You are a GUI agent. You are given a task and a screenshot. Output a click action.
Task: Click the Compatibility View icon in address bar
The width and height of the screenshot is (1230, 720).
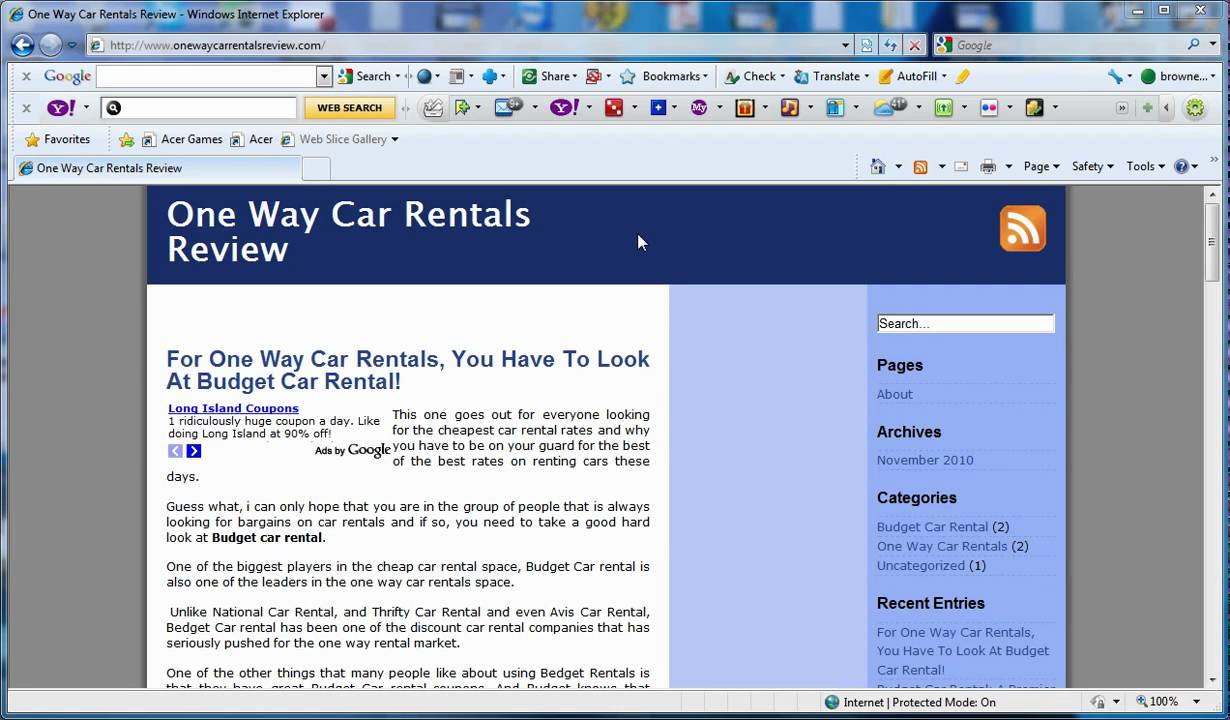(x=866, y=45)
